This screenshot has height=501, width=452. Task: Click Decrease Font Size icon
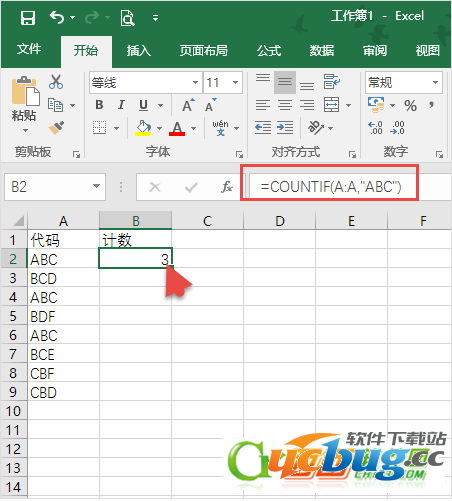click(210, 105)
